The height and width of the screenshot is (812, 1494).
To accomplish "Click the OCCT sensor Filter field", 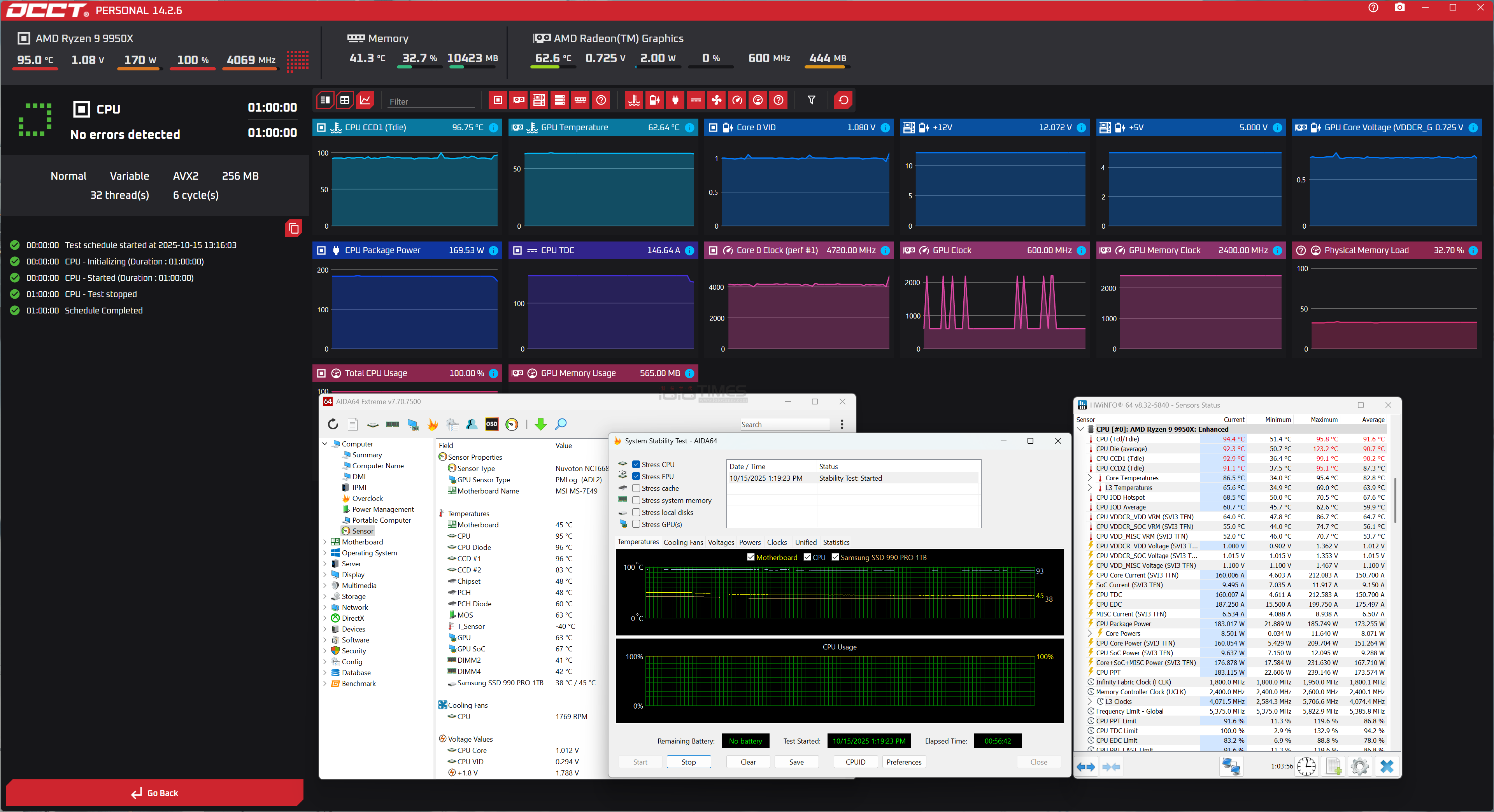I will point(431,101).
